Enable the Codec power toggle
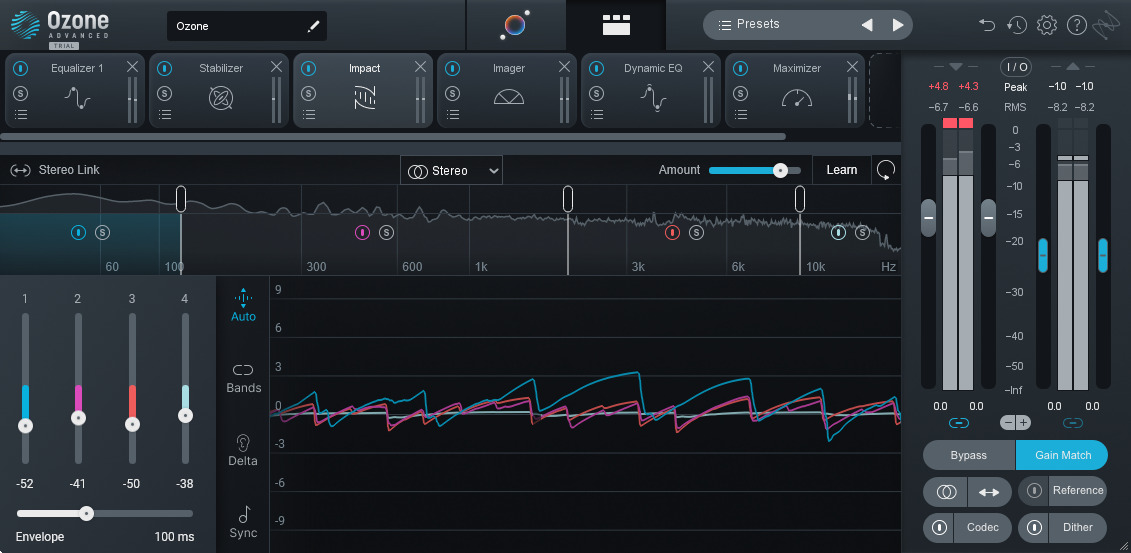 click(x=939, y=528)
